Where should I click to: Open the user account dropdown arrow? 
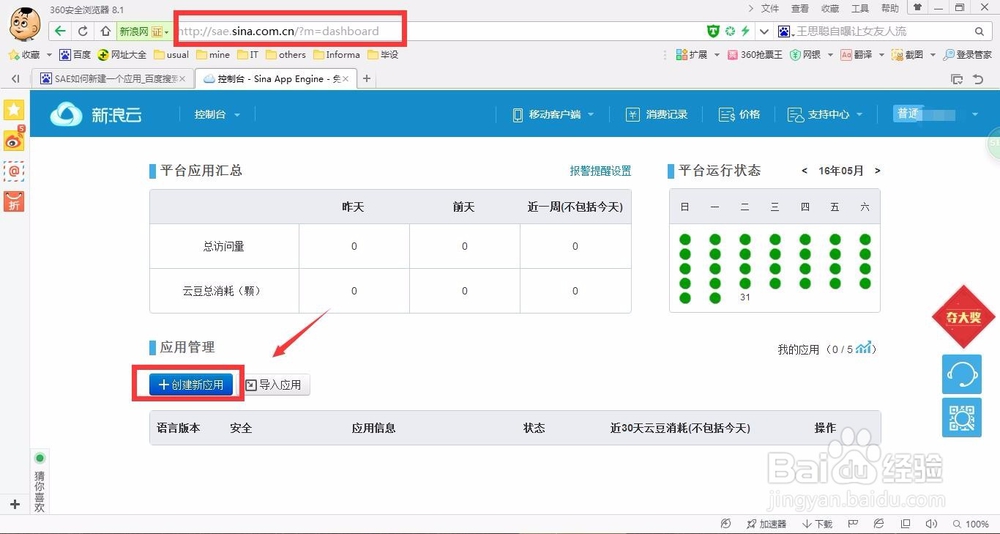(x=974, y=114)
